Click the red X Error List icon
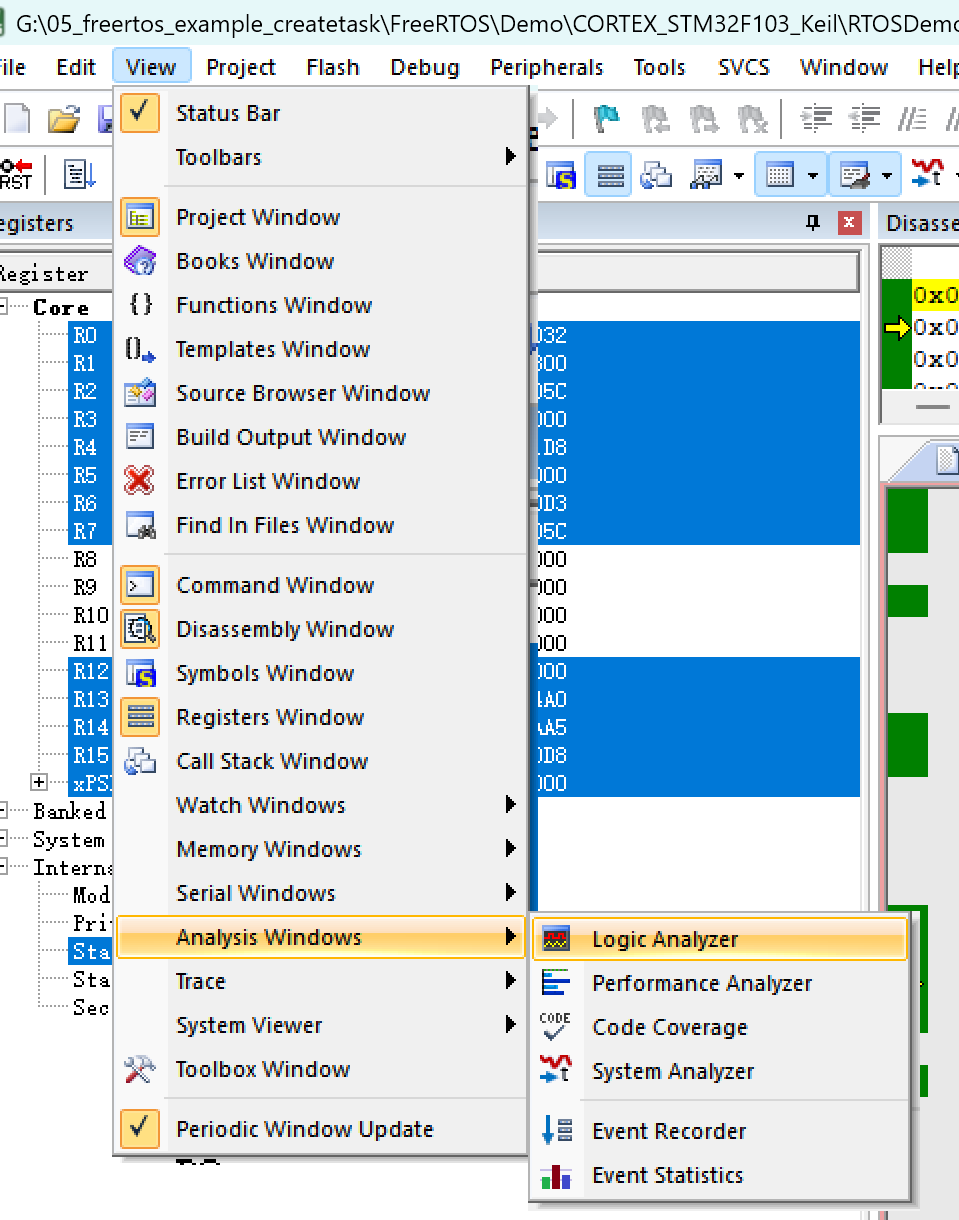 [140, 481]
